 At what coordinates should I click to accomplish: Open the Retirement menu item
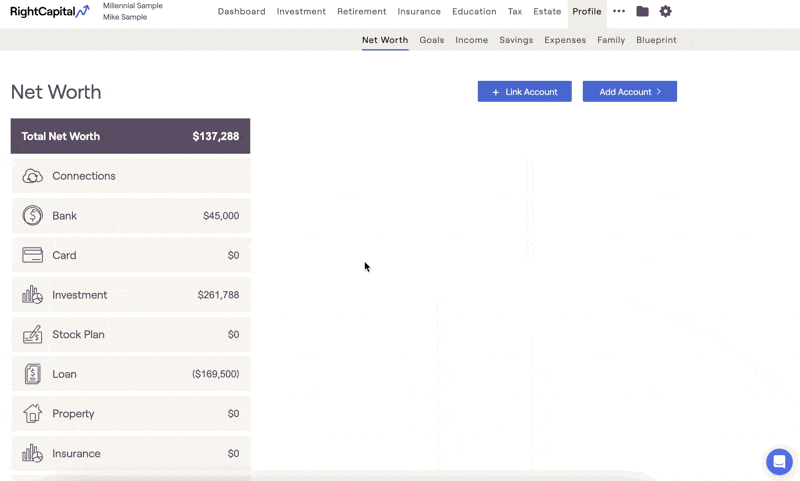[x=361, y=12]
